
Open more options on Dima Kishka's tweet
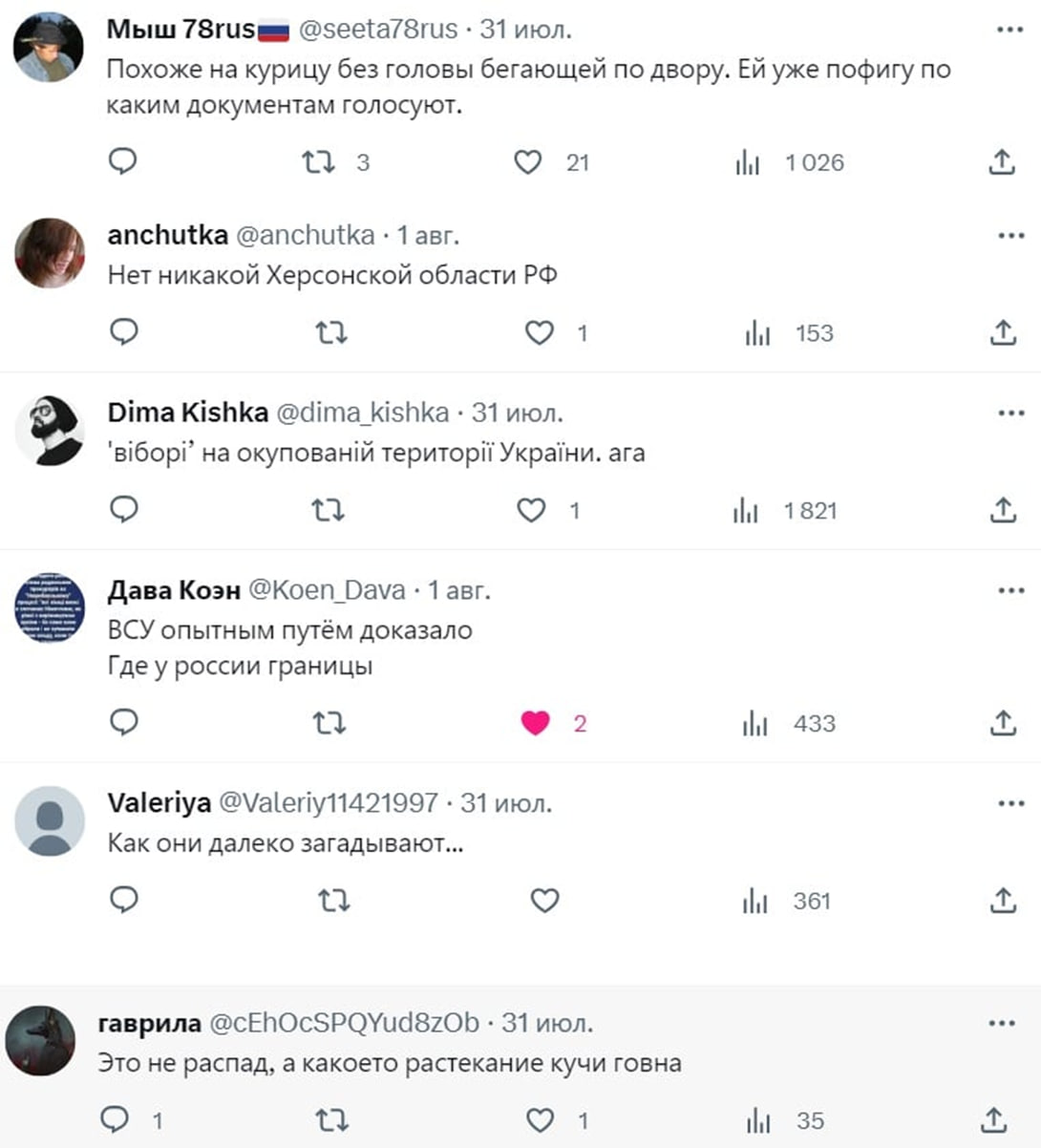pos(1010,413)
